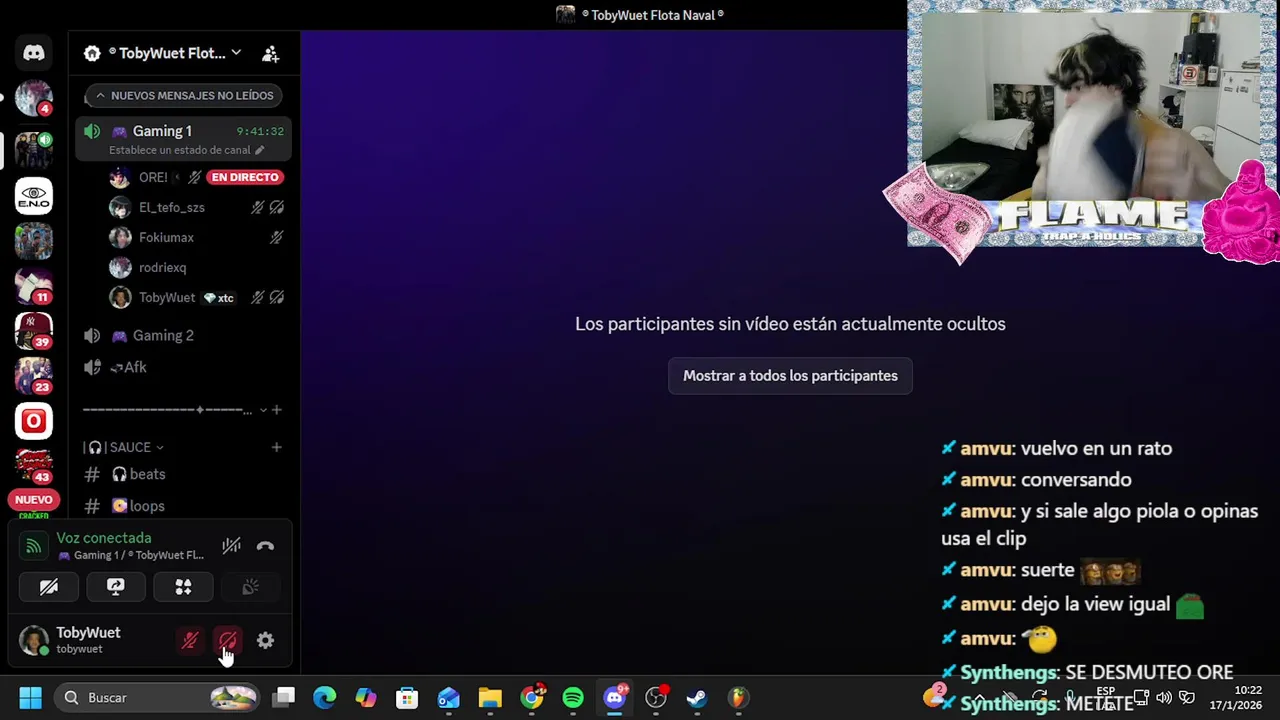
Task: Toggle microphone mute in user panel
Action: [x=190, y=641]
